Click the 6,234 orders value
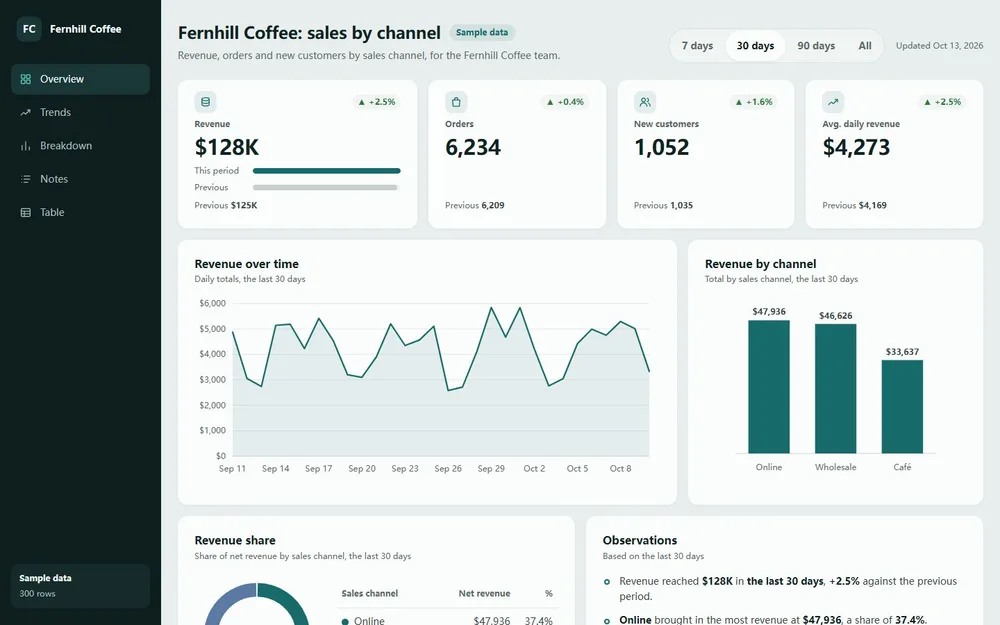The height and width of the screenshot is (625, 1000). click(473, 147)
